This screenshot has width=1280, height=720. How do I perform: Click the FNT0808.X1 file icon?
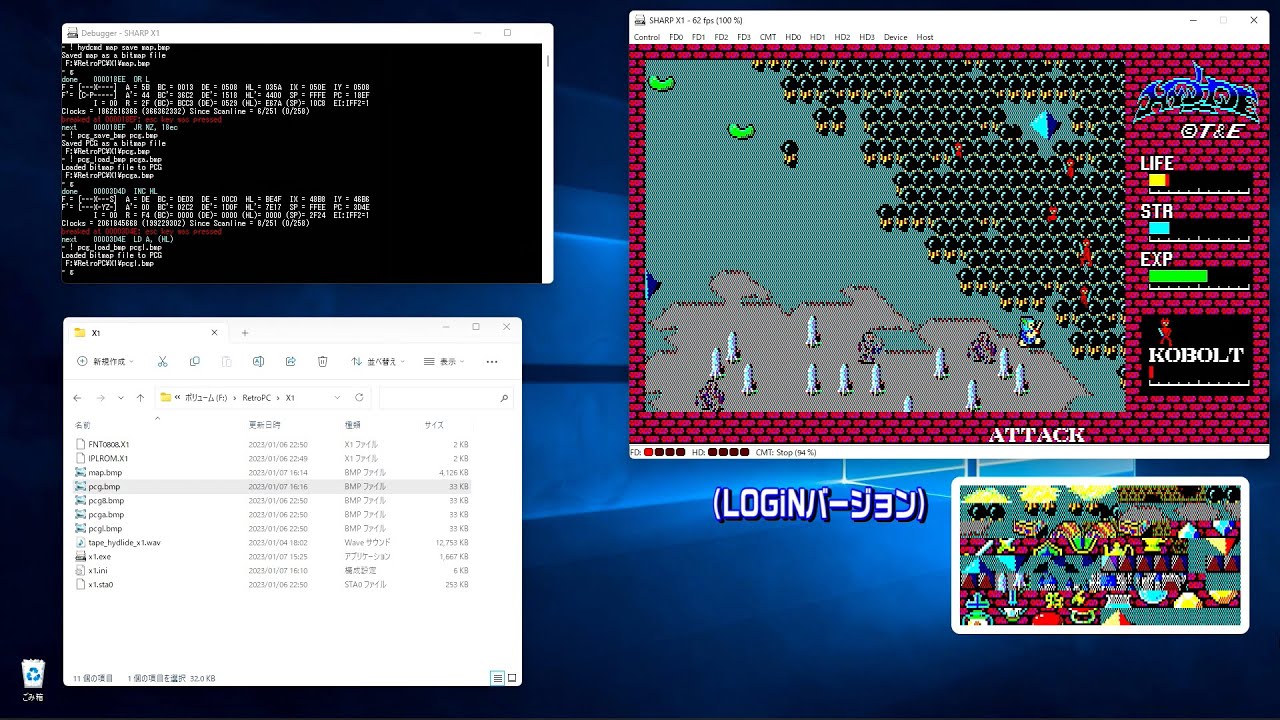click(81, 444)
